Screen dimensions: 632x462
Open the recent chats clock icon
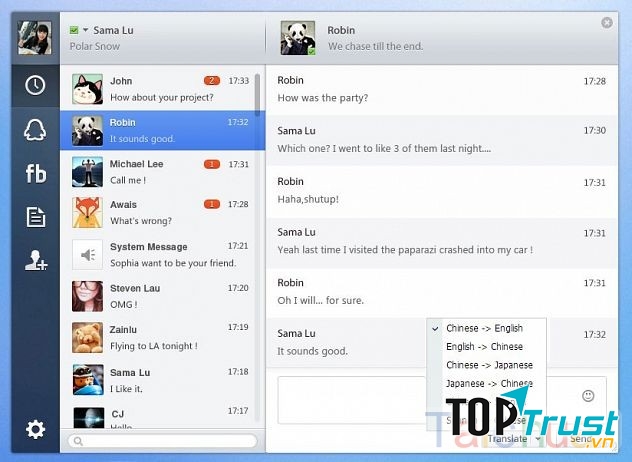pos(35,85)
